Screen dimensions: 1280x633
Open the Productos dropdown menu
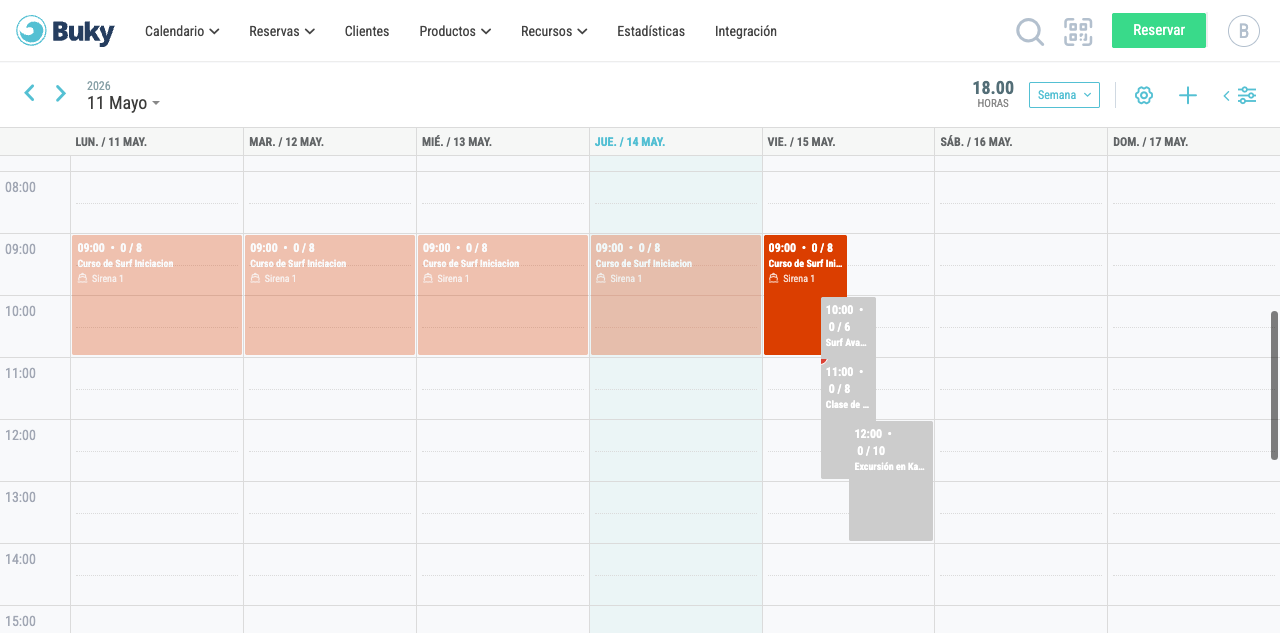(455, 31)
